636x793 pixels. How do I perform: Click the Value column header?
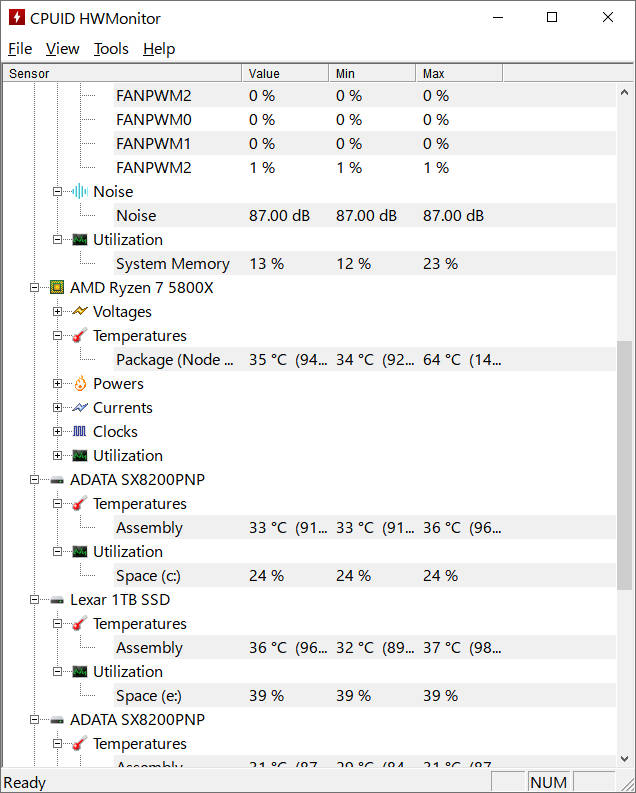tap(285, 73)
